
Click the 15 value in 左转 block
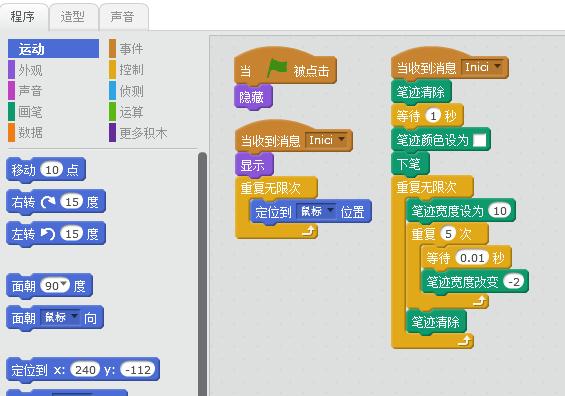click(72, 233)
